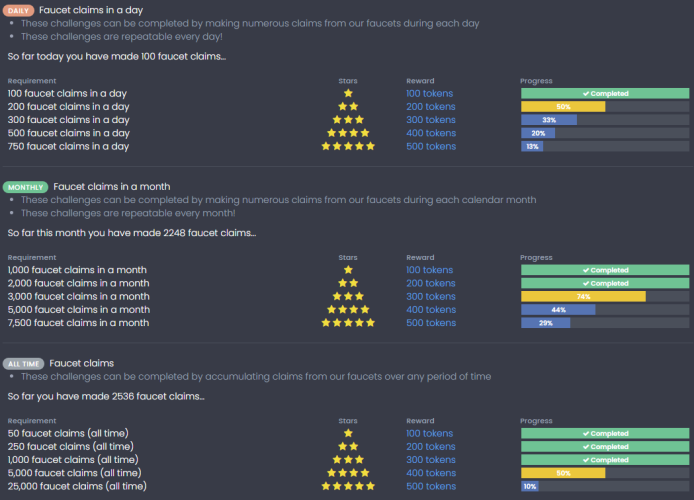The width and height of the screenshot is (694, 500).
Task: Click five stars beside 750 faucet claims
Action: pyautogui.click(x=348, y=146)
